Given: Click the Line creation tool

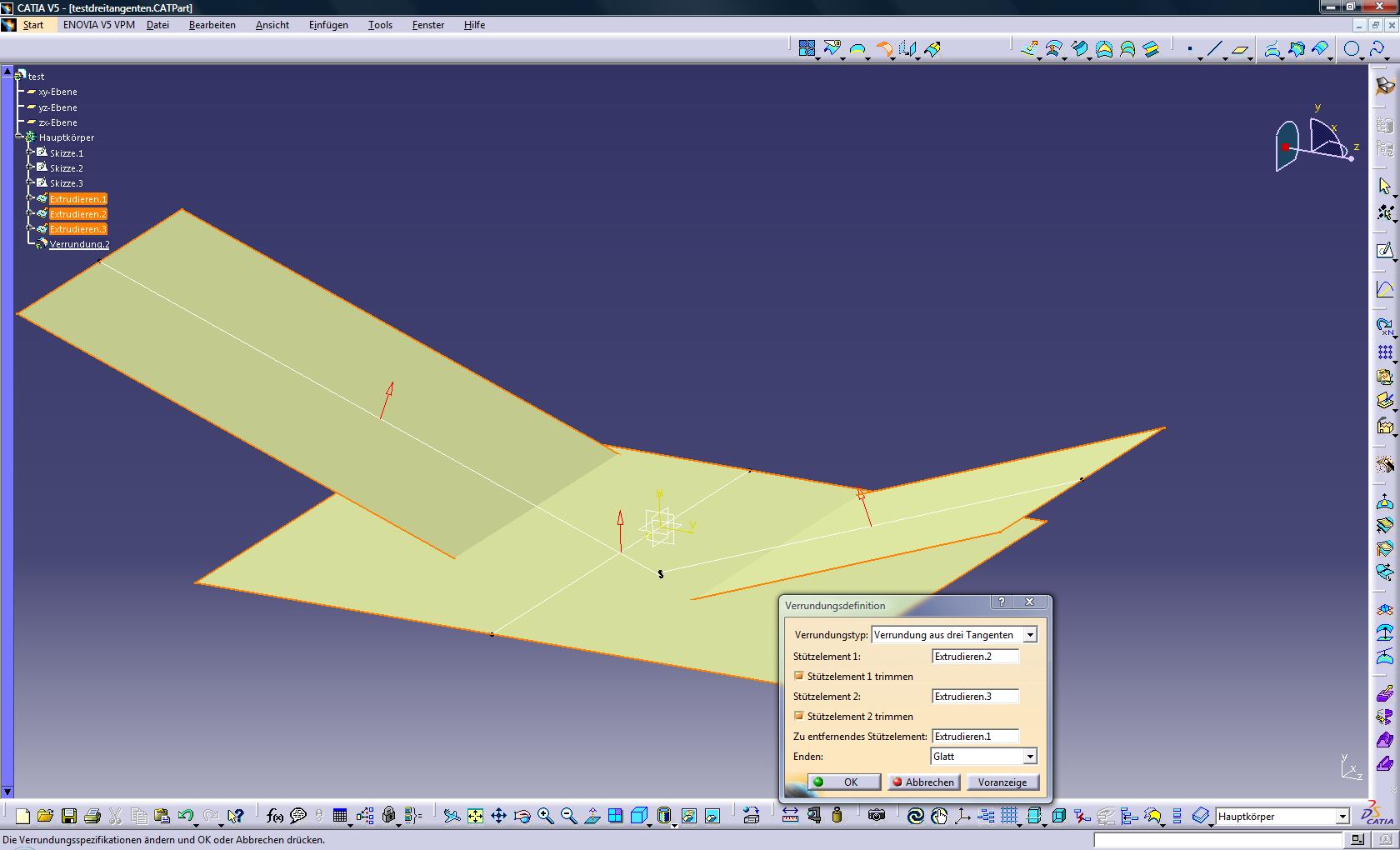Looking at the screenshot, I should coord(1214,50).
